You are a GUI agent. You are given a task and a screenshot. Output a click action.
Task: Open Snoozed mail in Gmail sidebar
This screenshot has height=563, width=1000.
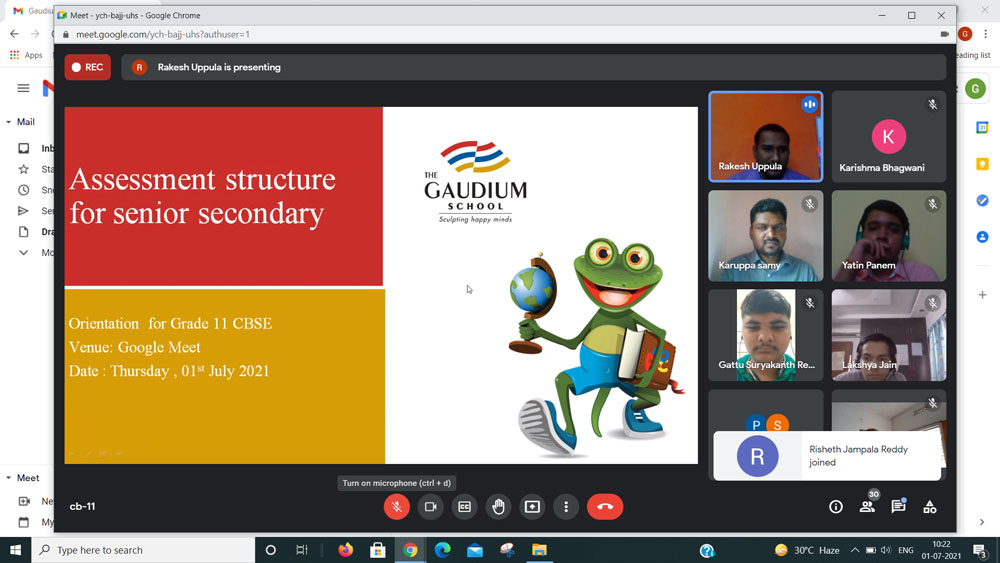tap(35, 190)
